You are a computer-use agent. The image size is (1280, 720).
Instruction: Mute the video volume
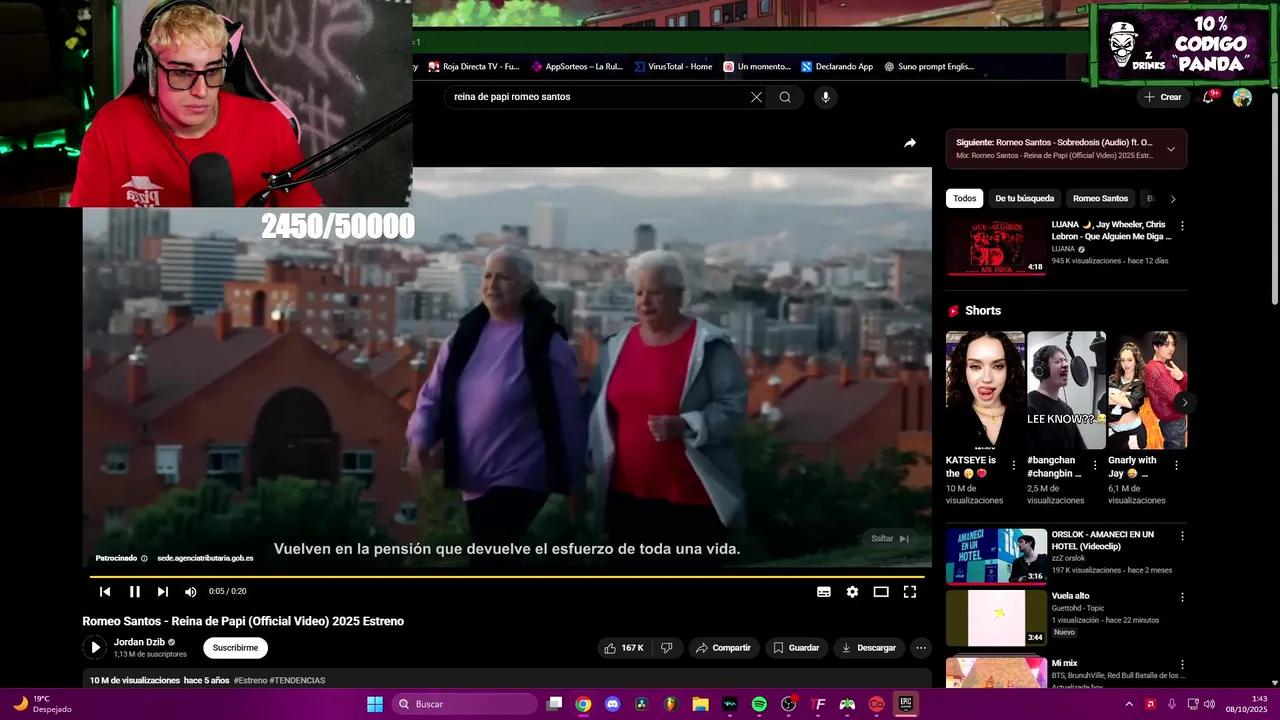[x=190, y=592]
